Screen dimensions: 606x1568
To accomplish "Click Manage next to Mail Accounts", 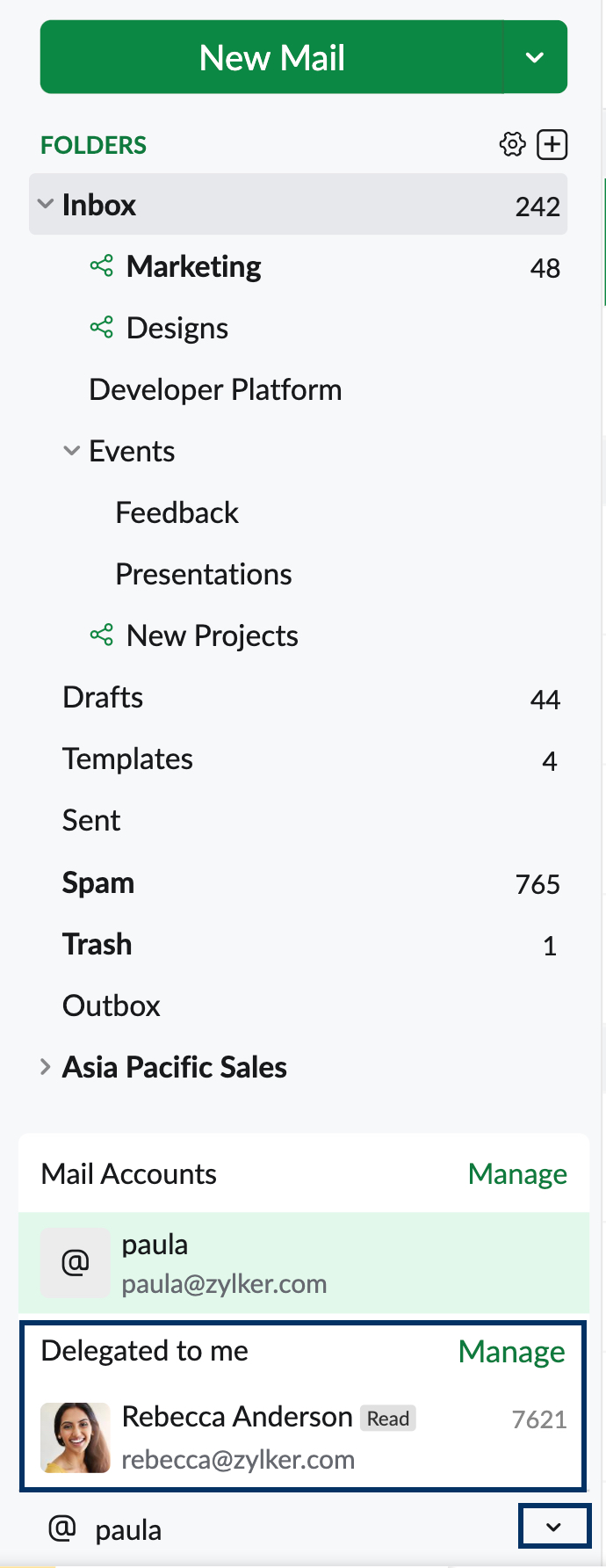I will [x=517, y=1174].
